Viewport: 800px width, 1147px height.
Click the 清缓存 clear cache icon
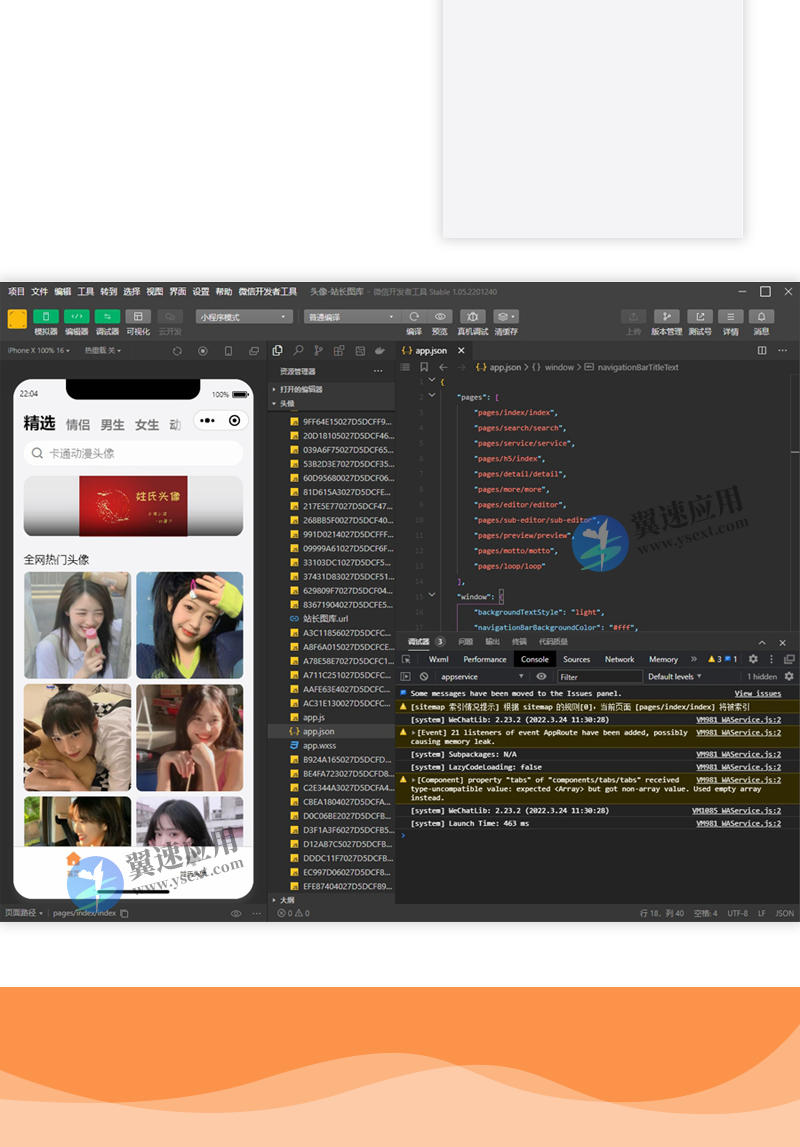pos(506,317)
